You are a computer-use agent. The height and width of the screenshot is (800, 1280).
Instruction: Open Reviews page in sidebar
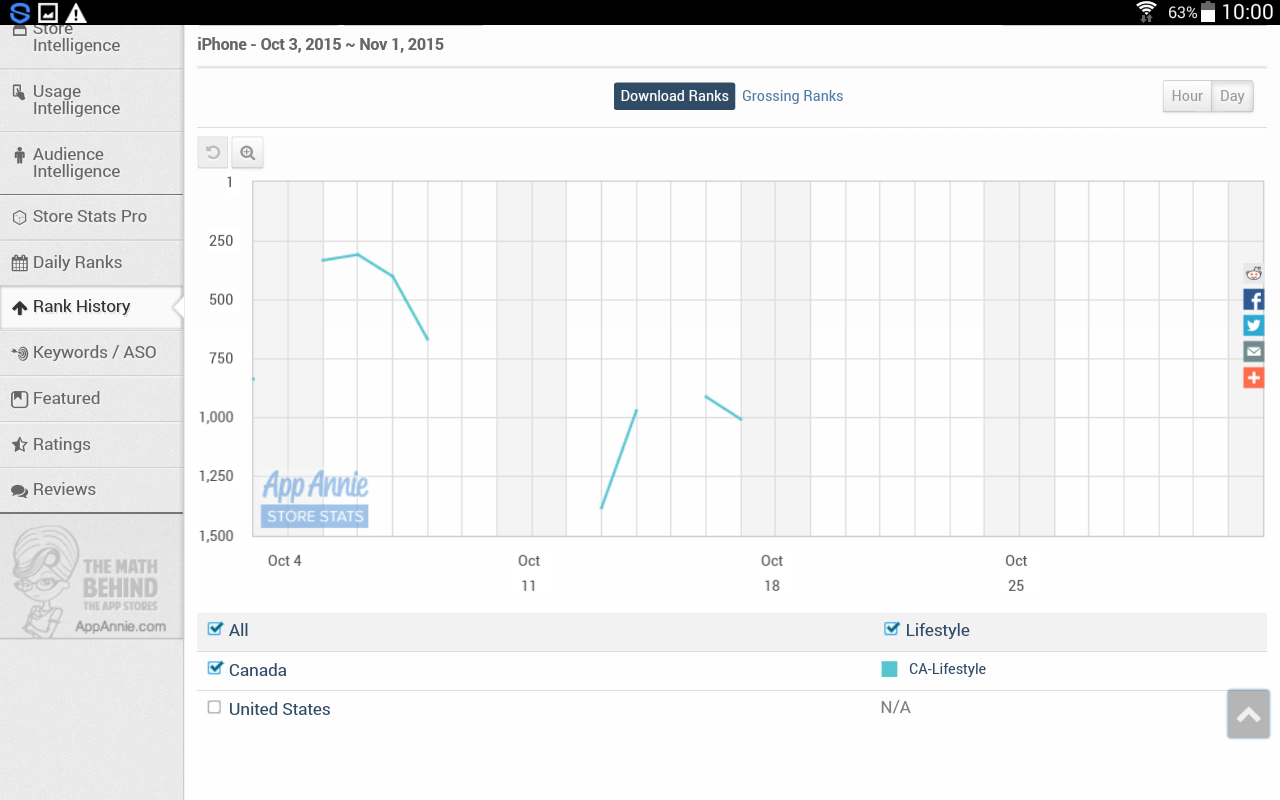[91, 490]
